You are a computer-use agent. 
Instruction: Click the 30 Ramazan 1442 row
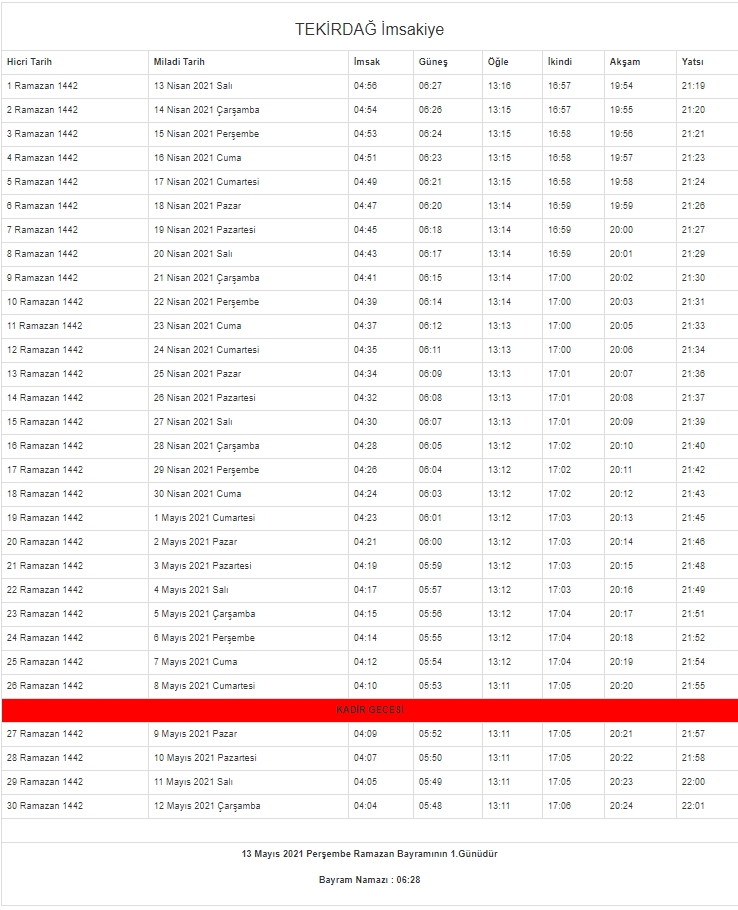44,806
